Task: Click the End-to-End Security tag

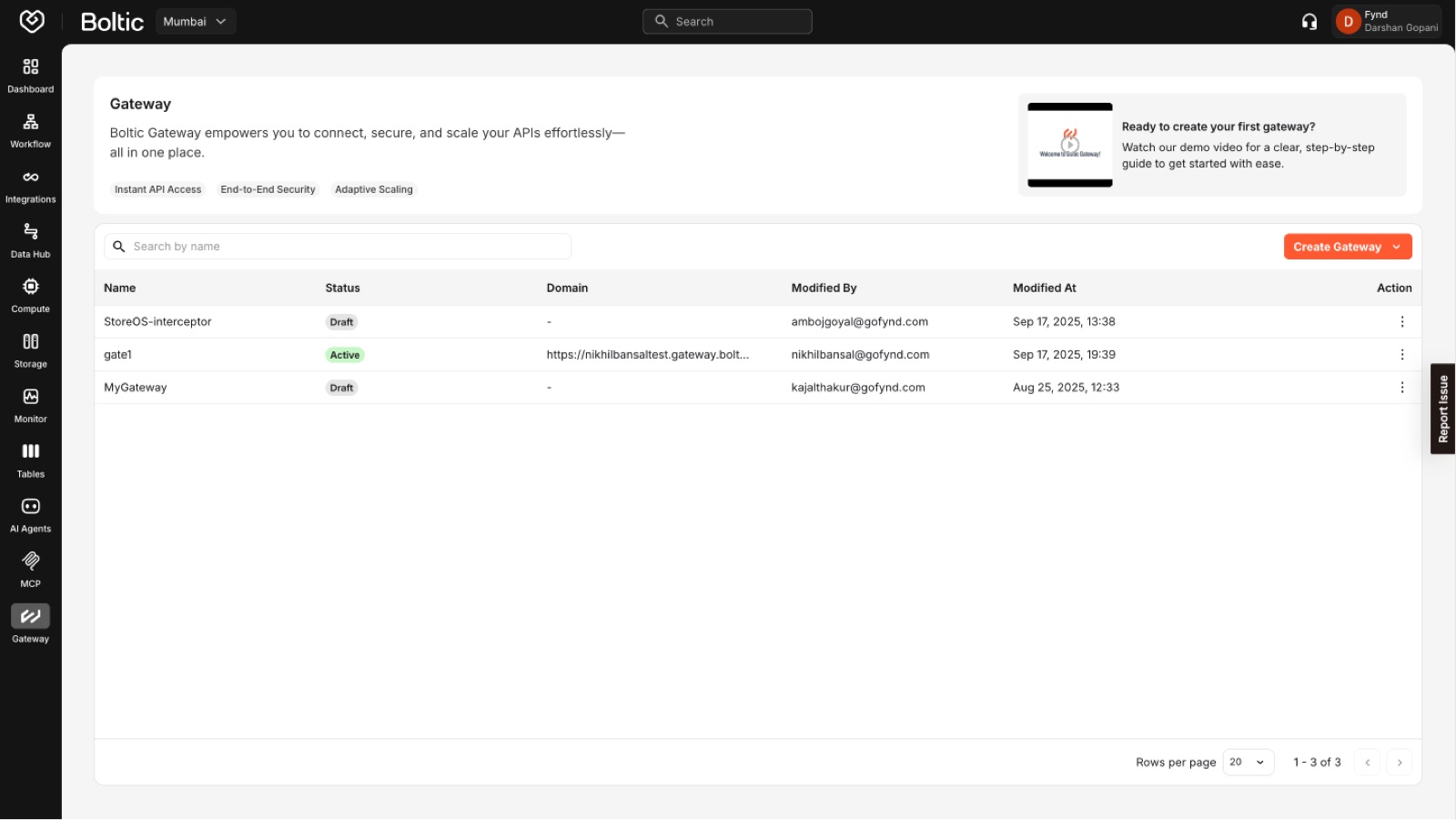Action: (268, 189)
